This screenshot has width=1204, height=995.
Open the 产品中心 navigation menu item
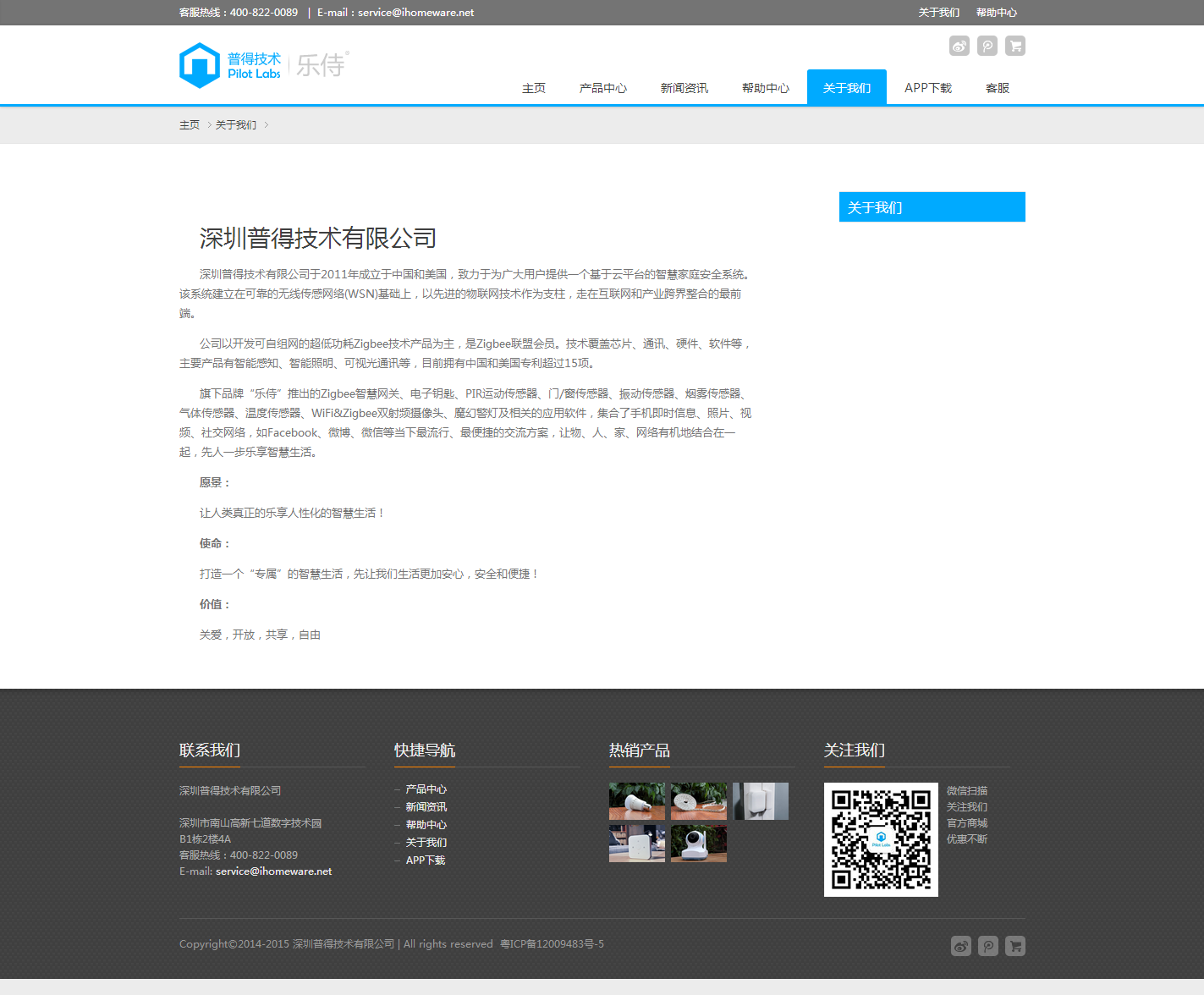click(602, 88)
